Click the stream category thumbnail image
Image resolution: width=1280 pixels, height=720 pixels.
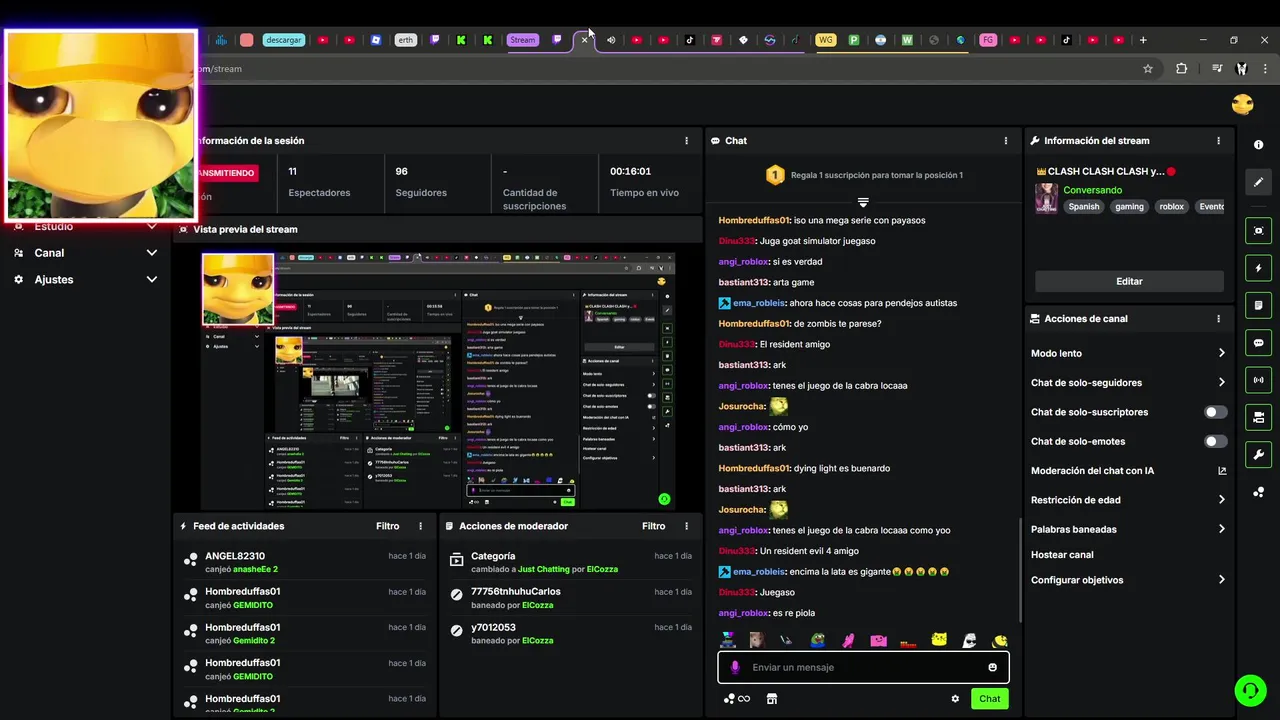[x=1046, y=197]
